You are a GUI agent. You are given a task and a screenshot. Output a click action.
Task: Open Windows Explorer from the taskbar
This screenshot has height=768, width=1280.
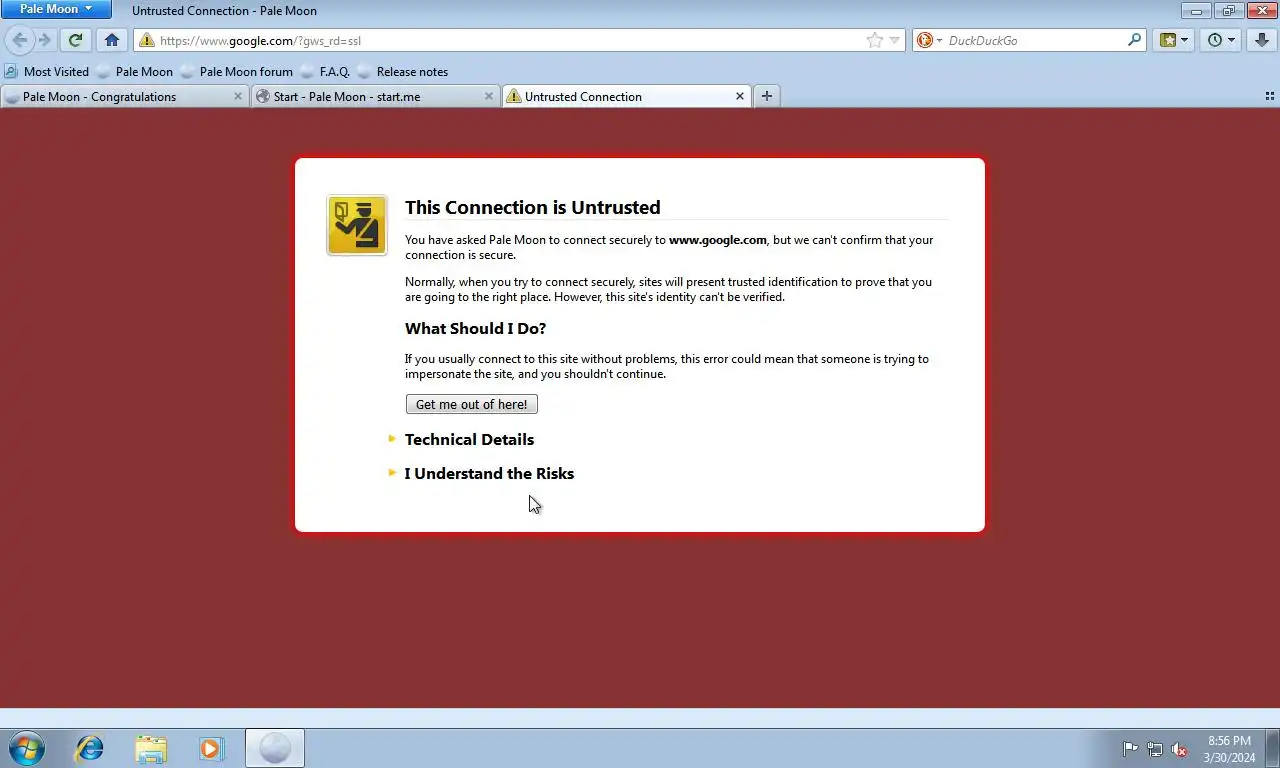pyautogui.click(x=151, y=748)
